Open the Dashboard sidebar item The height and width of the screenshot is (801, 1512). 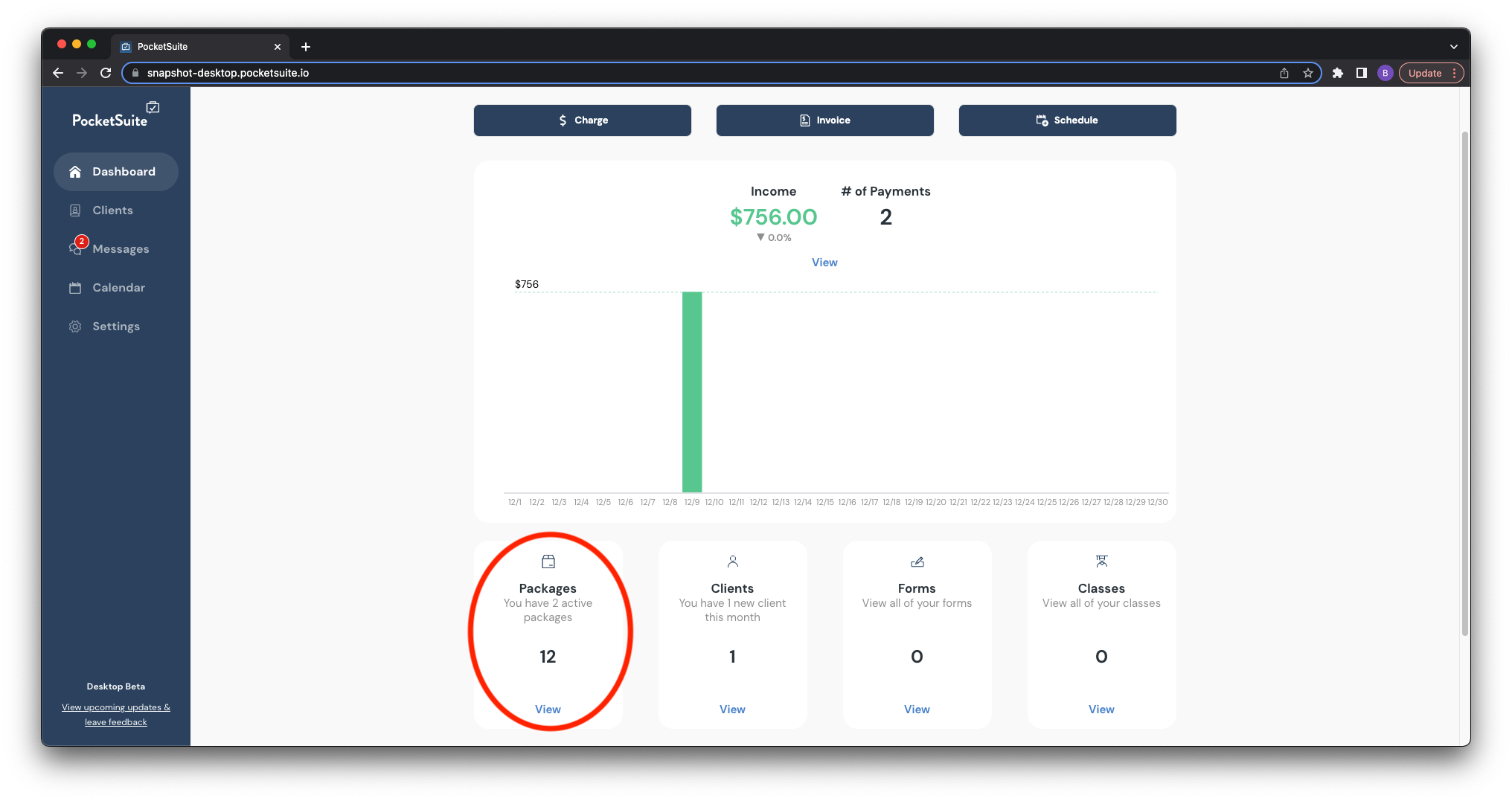point(116,172)
